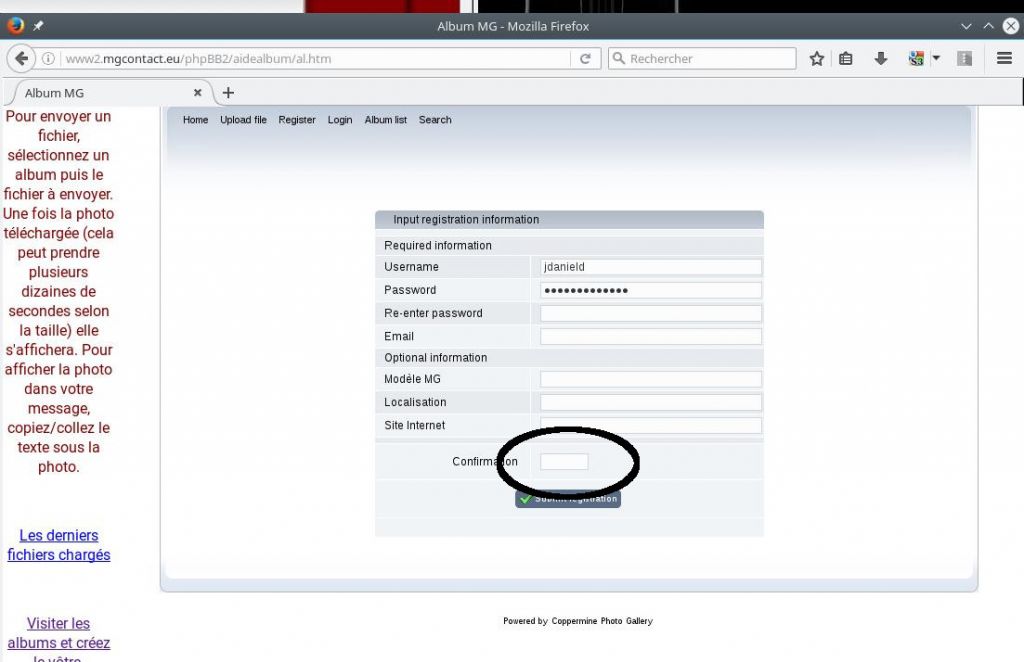Click the Submit registration button

point(568,499)
